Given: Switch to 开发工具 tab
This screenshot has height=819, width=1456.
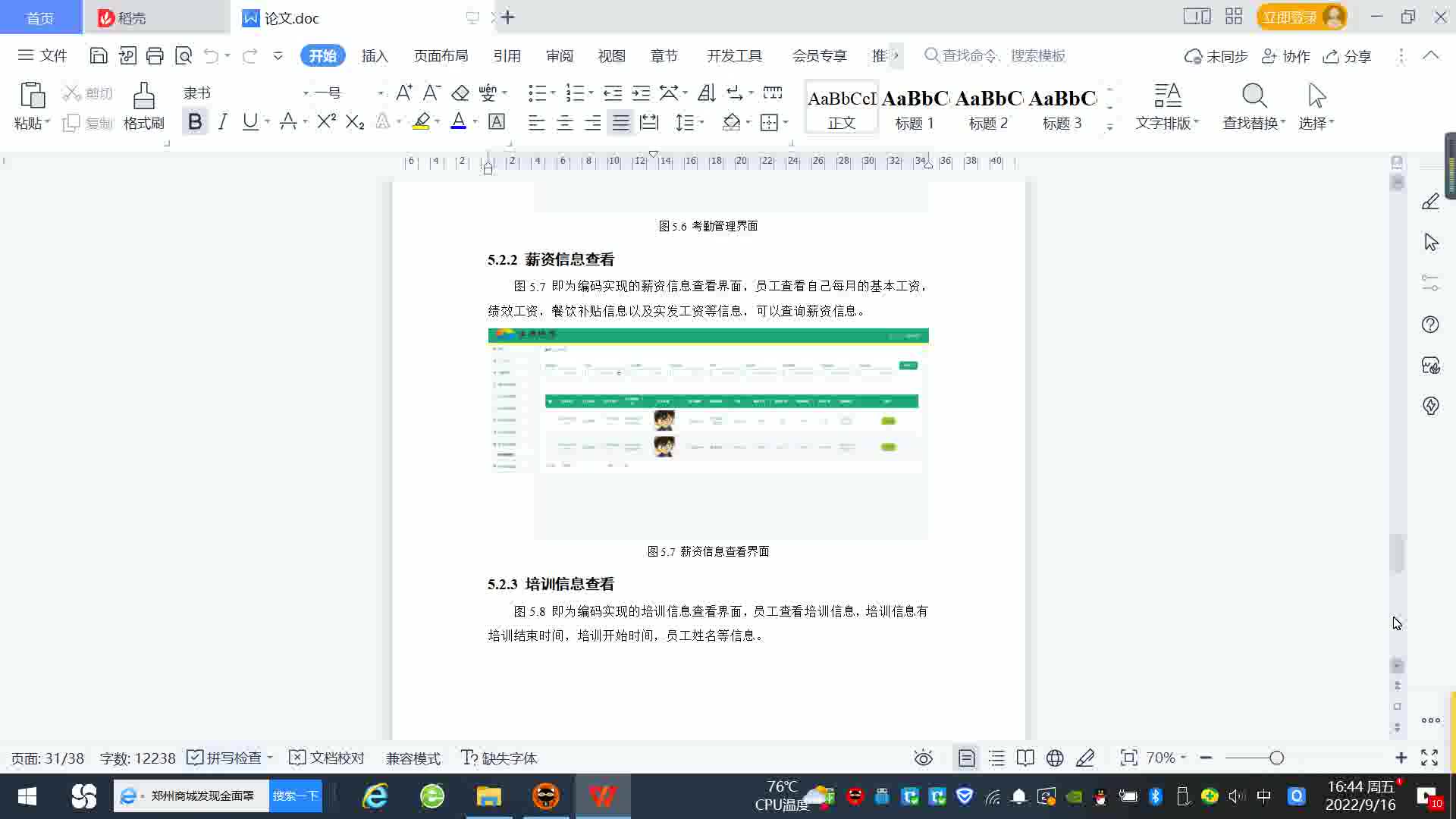Looking at the screenshot, I should 734,55.
